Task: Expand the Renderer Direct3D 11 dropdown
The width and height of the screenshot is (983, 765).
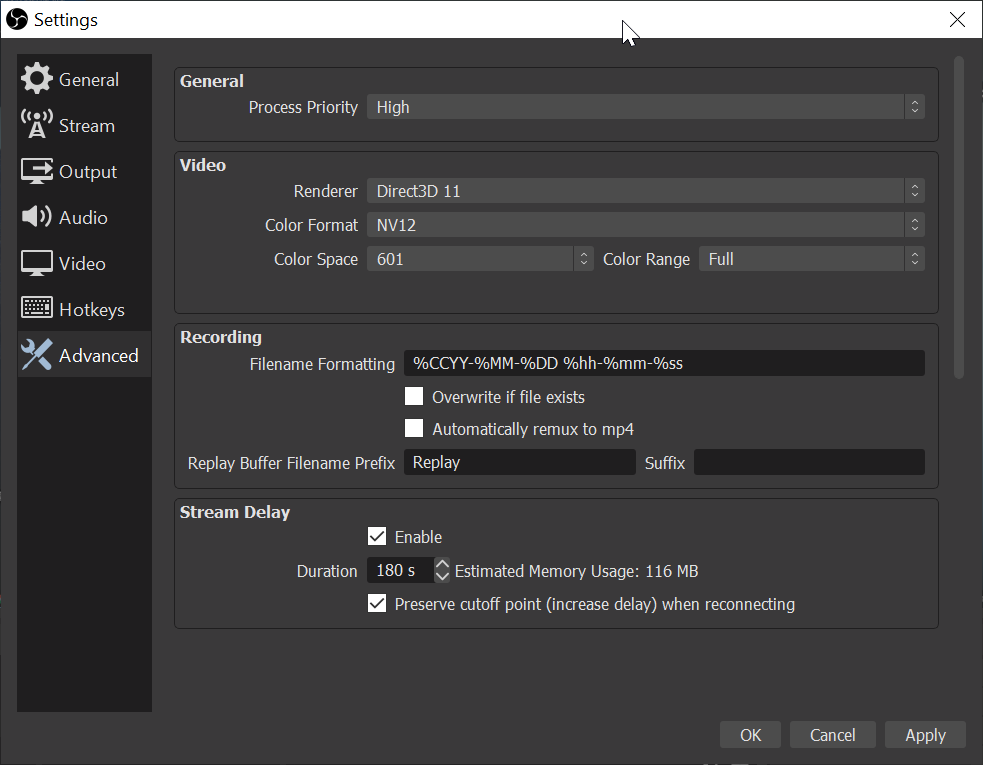Action: click(645, 191)
